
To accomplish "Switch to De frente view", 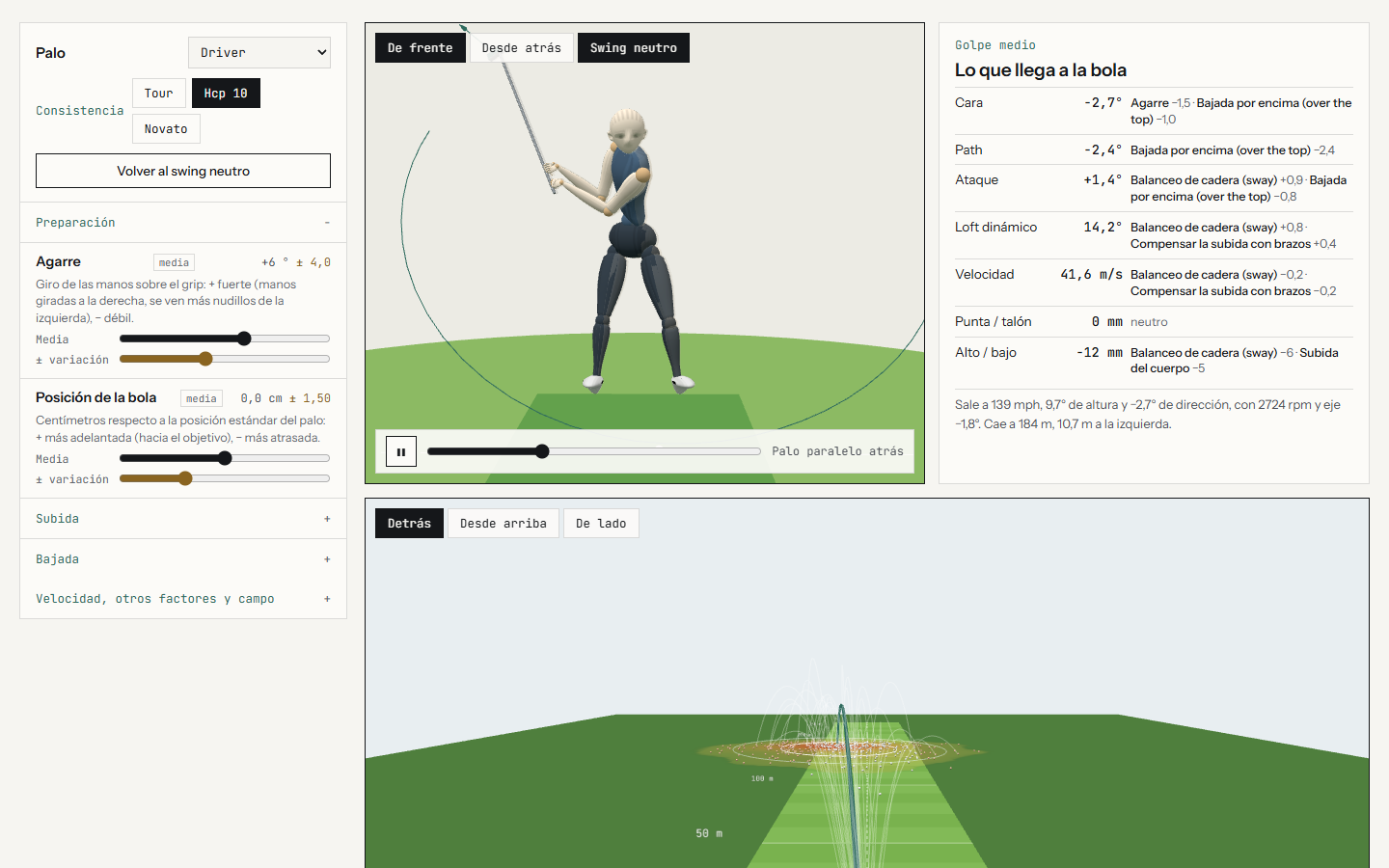I will coord(421,48).
